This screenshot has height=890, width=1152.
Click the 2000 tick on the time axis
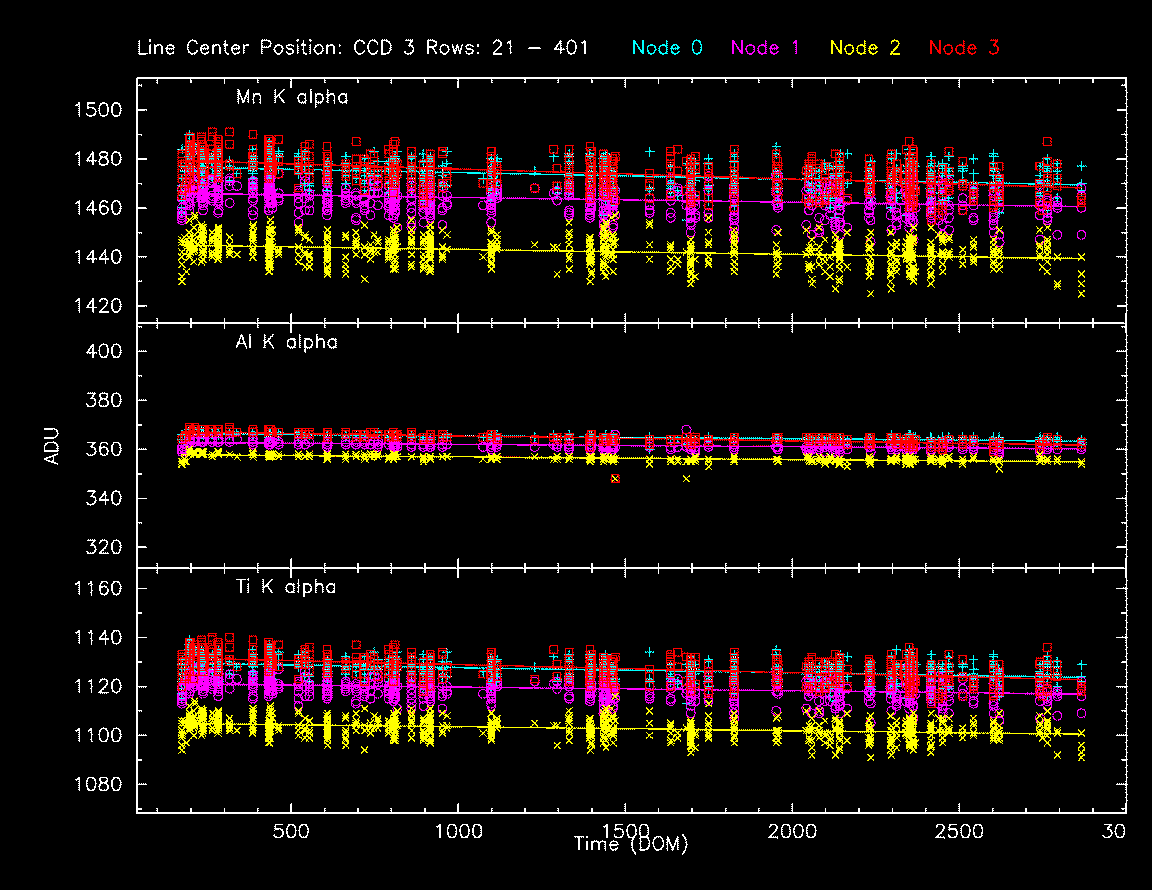792,832
